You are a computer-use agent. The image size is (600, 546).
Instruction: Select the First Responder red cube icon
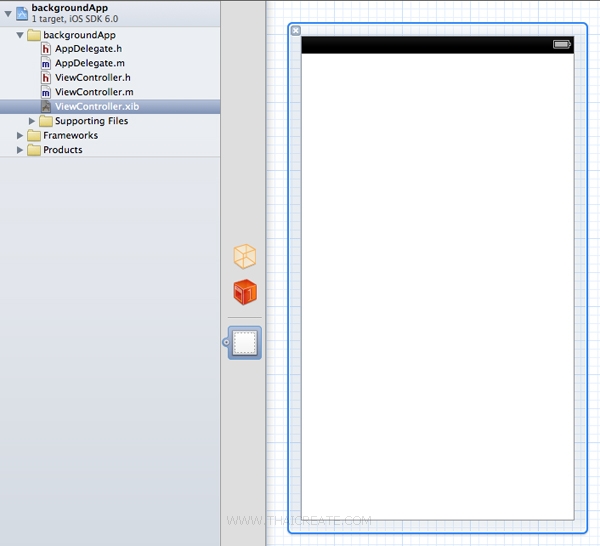coord(245,292)
